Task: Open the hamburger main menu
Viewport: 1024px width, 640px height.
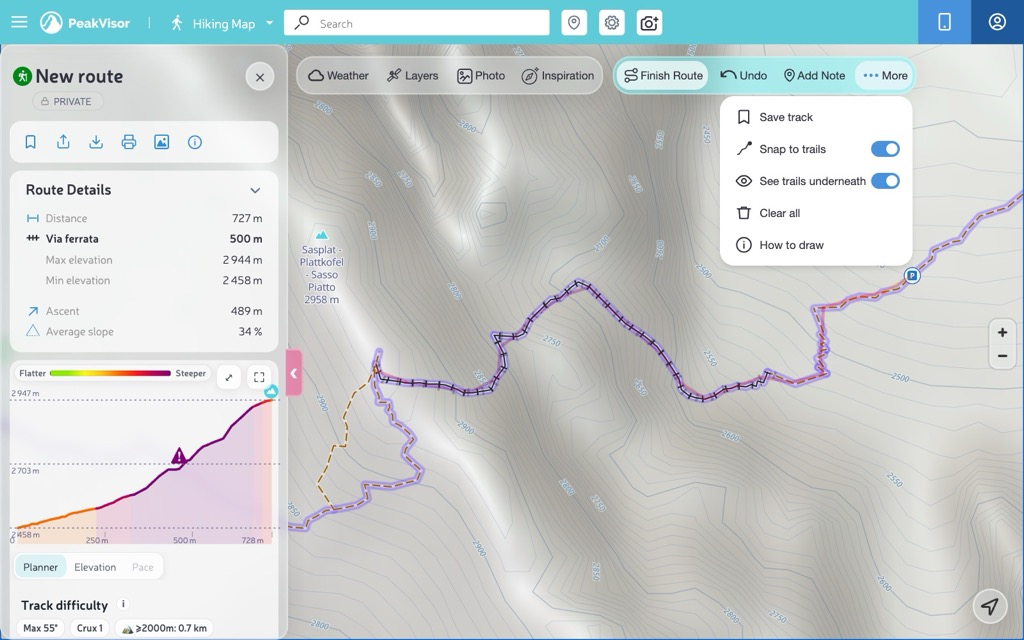Action: (20, 22)
